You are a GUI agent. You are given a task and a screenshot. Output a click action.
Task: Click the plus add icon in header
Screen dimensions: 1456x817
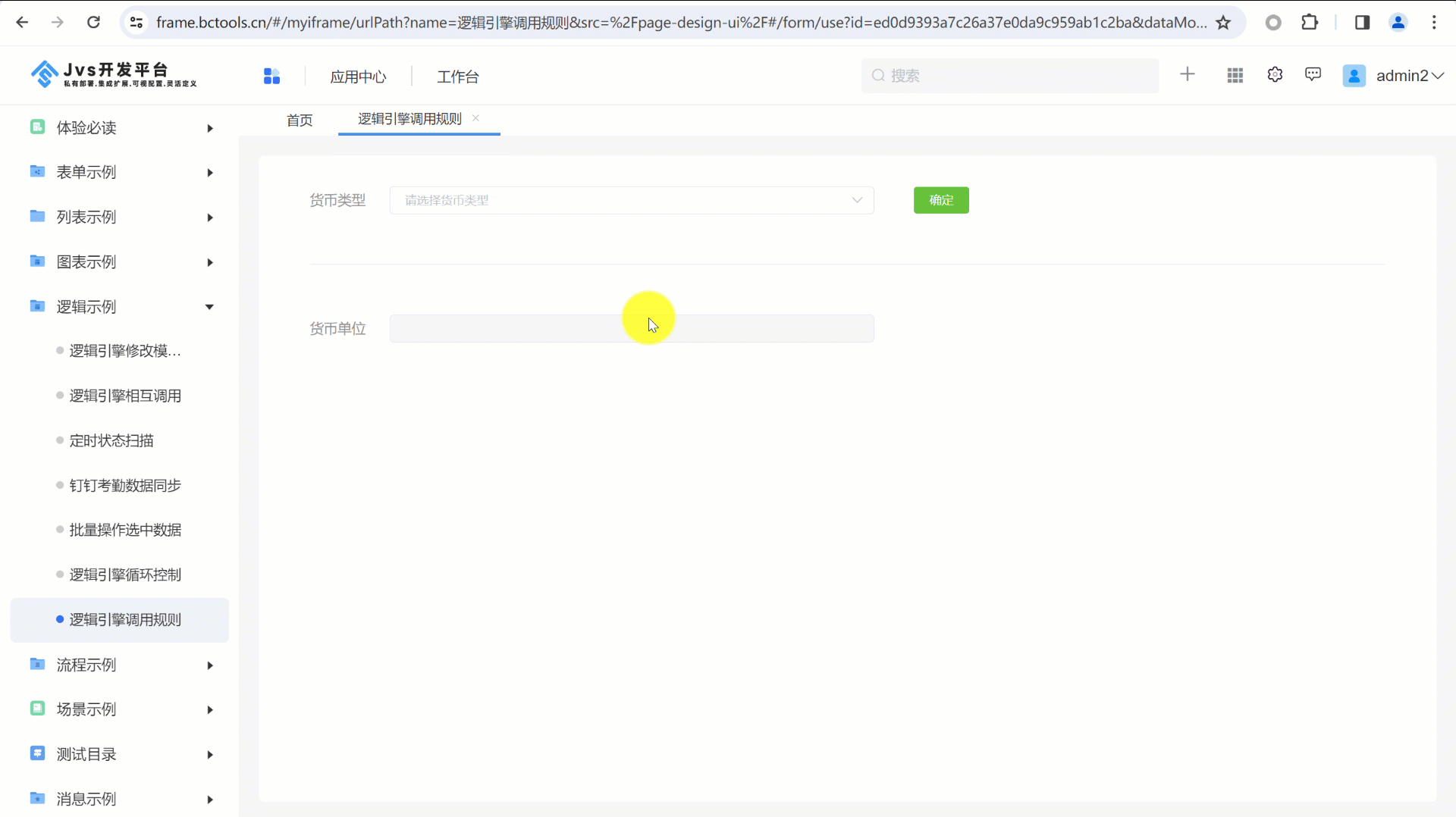(1188, 74)
